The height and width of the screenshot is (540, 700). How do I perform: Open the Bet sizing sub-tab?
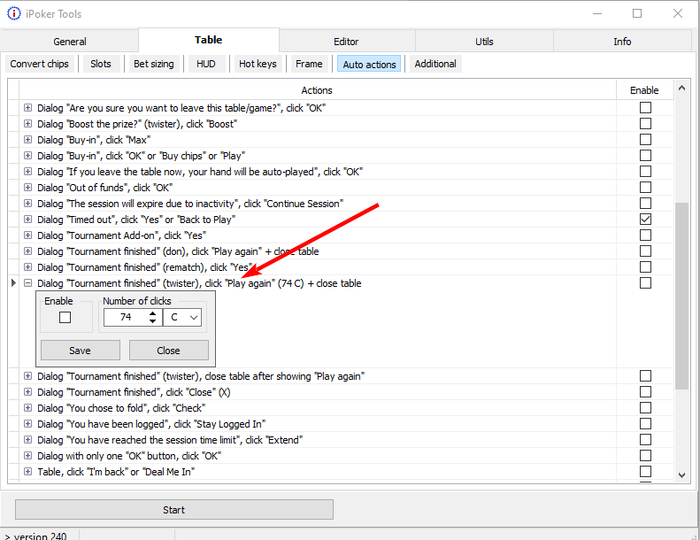pos(154,64)
